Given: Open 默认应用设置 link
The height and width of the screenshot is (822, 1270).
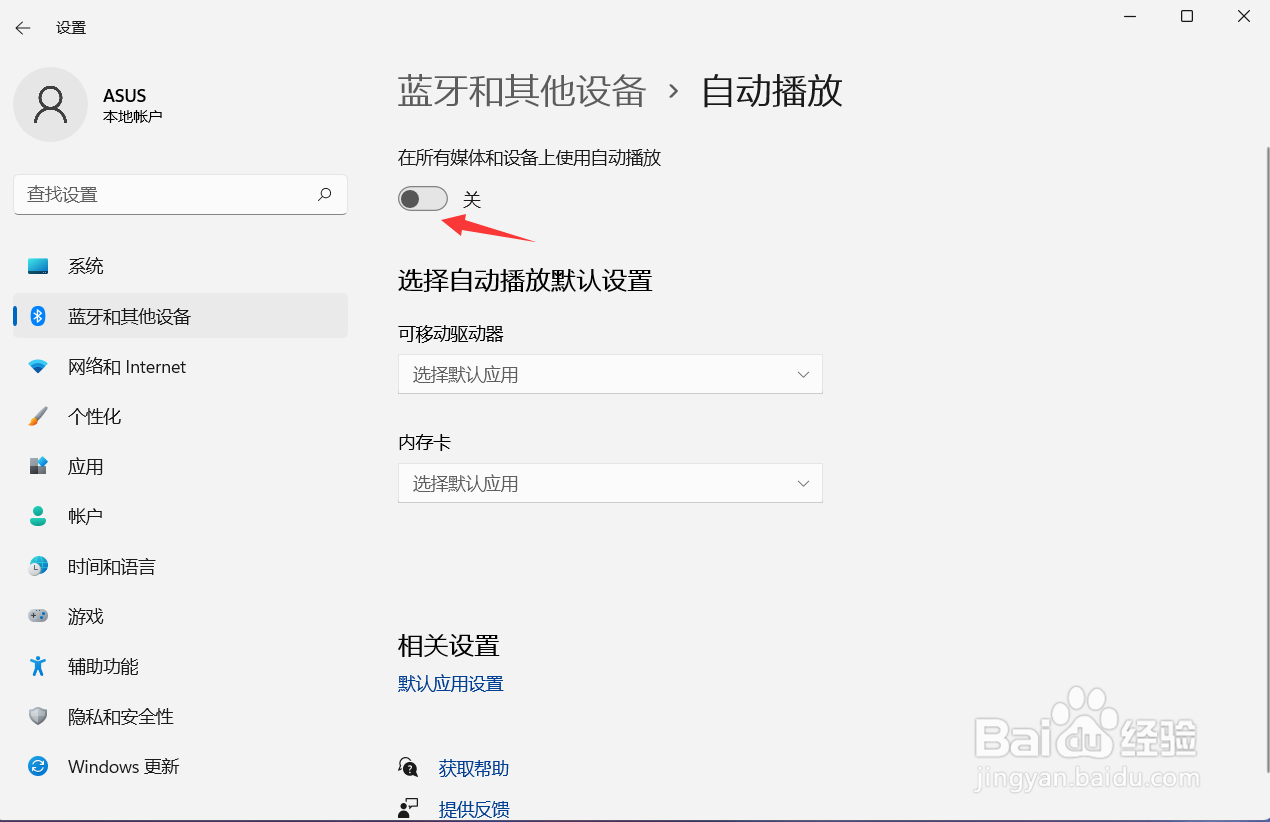Looking at the screenshot, I should (450, 683).
